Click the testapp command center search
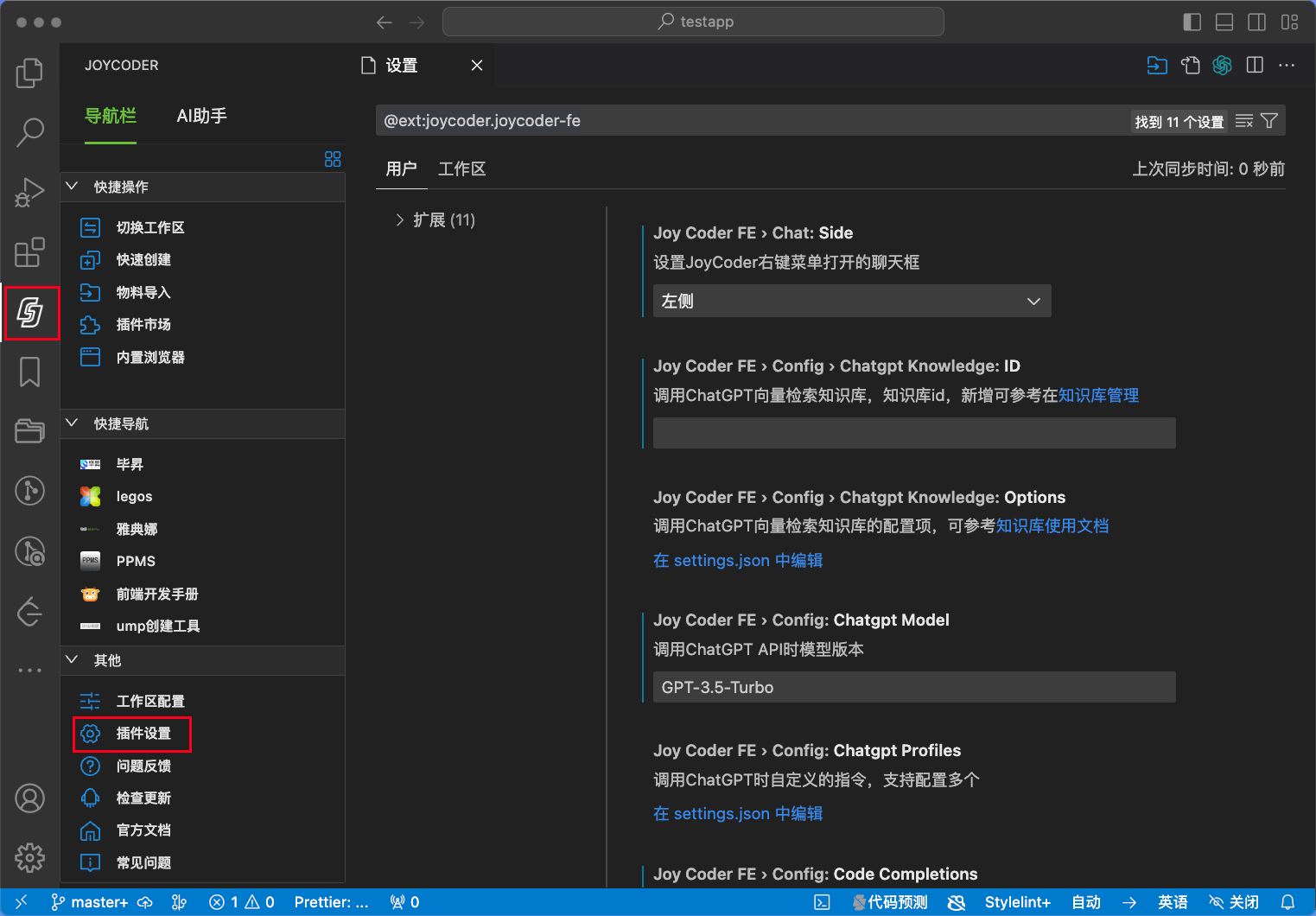This screenshot has width=1316, height=916. pos(693,22)
